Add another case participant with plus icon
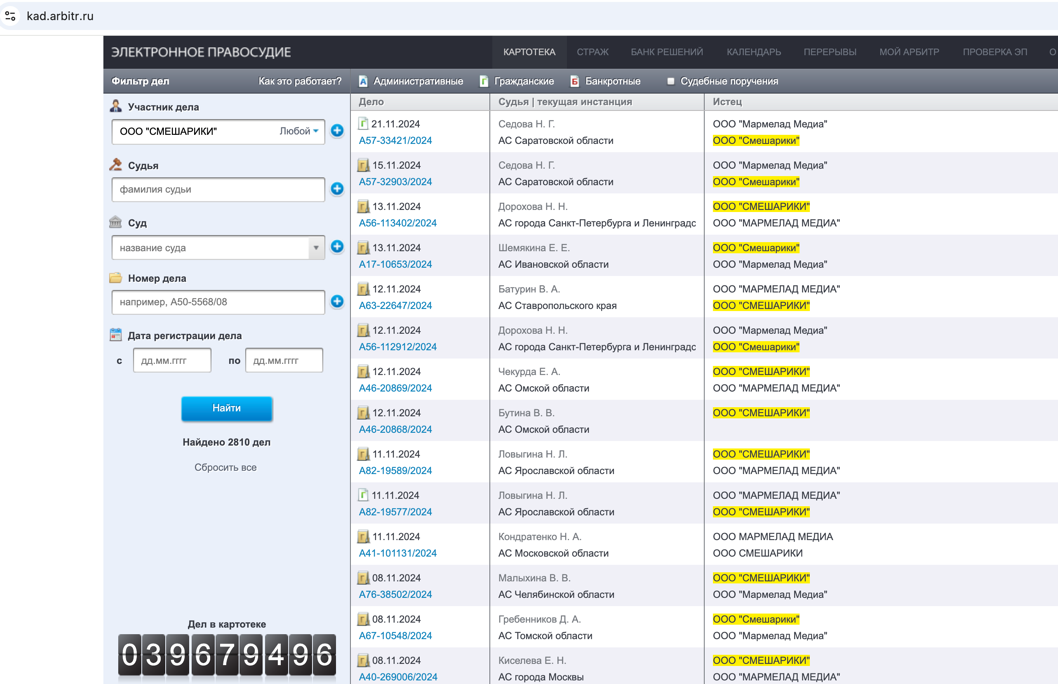Screen dimensions: 1058x684 337,131
